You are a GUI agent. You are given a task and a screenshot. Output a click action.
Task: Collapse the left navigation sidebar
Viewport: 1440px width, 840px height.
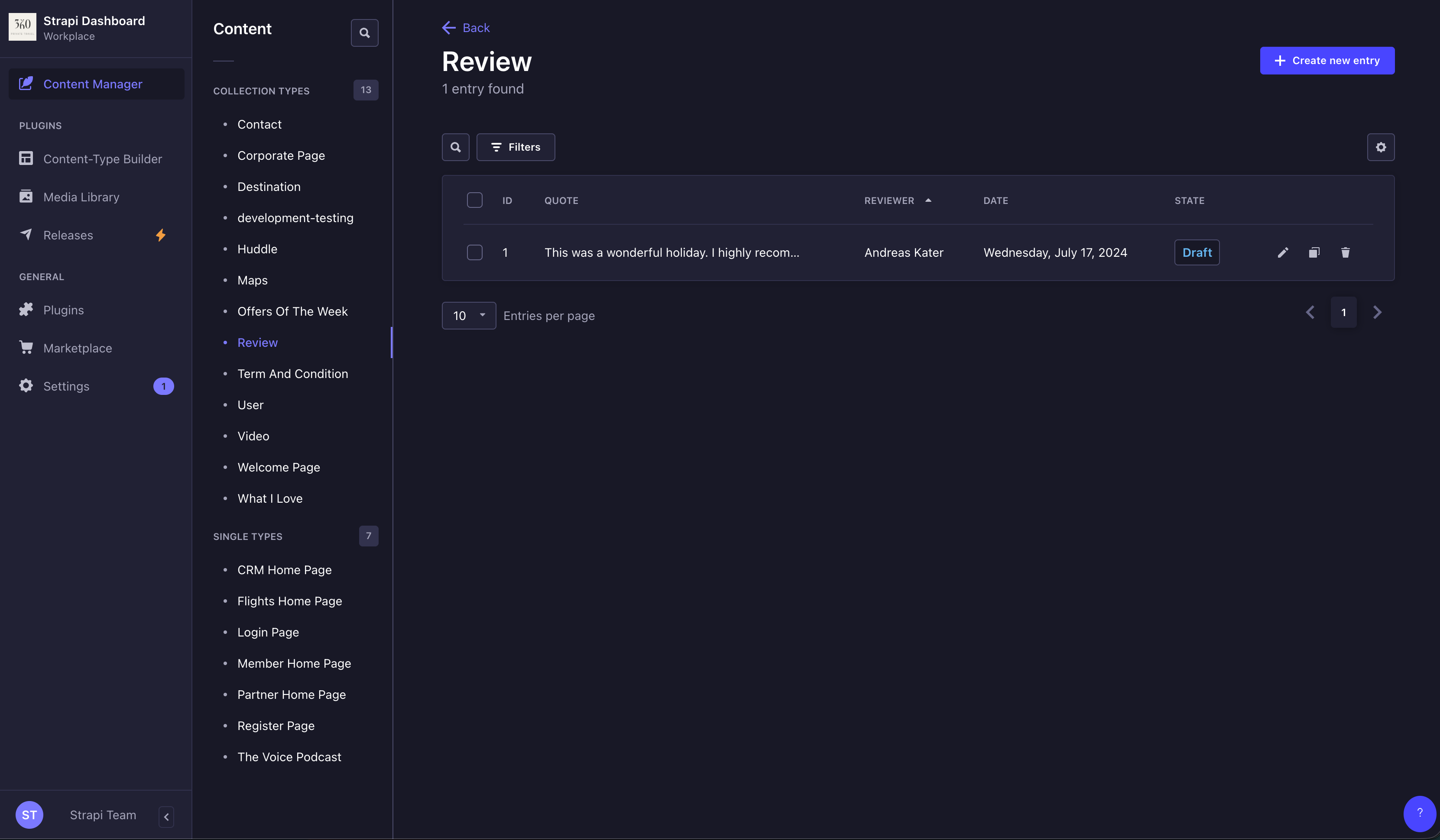(x=166, y=817)
